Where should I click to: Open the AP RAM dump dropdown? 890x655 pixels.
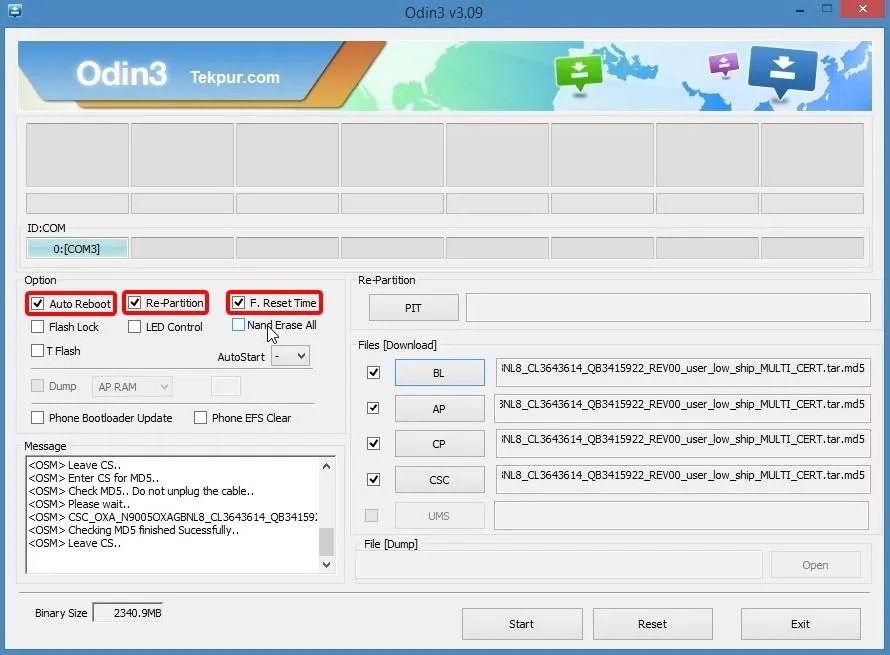tap(132, 387)
